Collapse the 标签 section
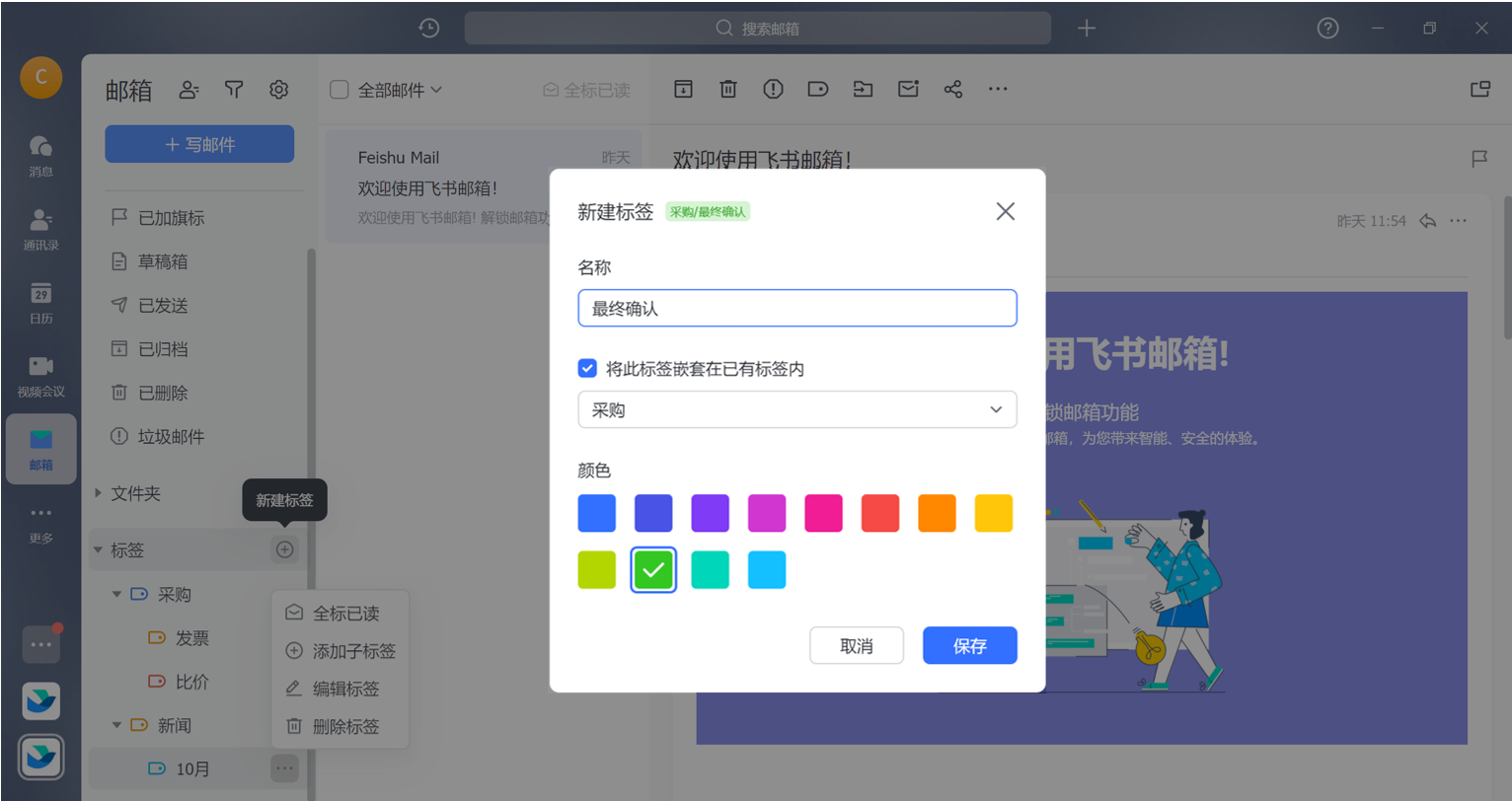The image size is (1512, 801). click(98, 549)
